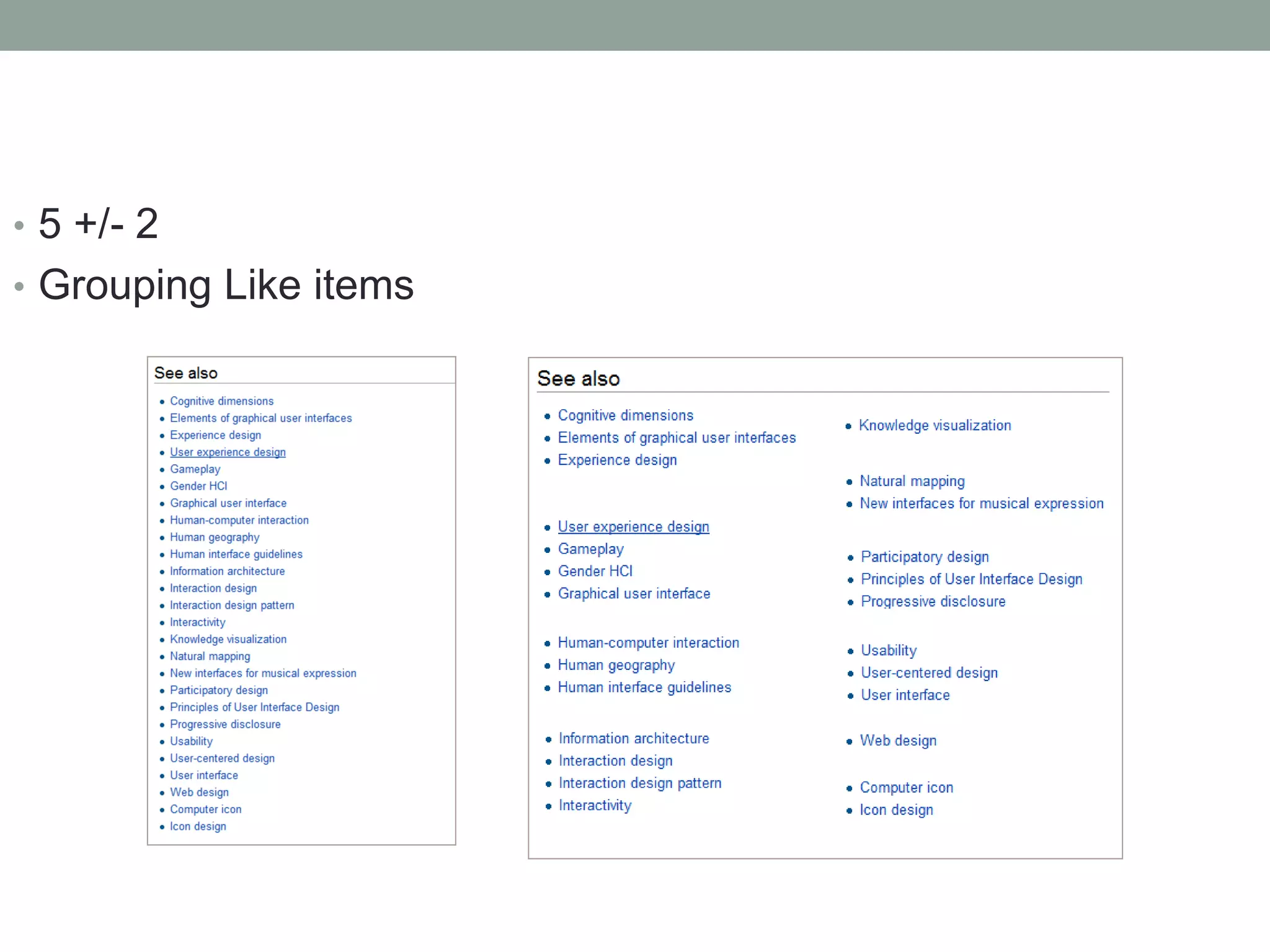The height and width of the screenshot is (952, 1270).
Task: Click the See also heading in right panel
Action: click(578, 379)
